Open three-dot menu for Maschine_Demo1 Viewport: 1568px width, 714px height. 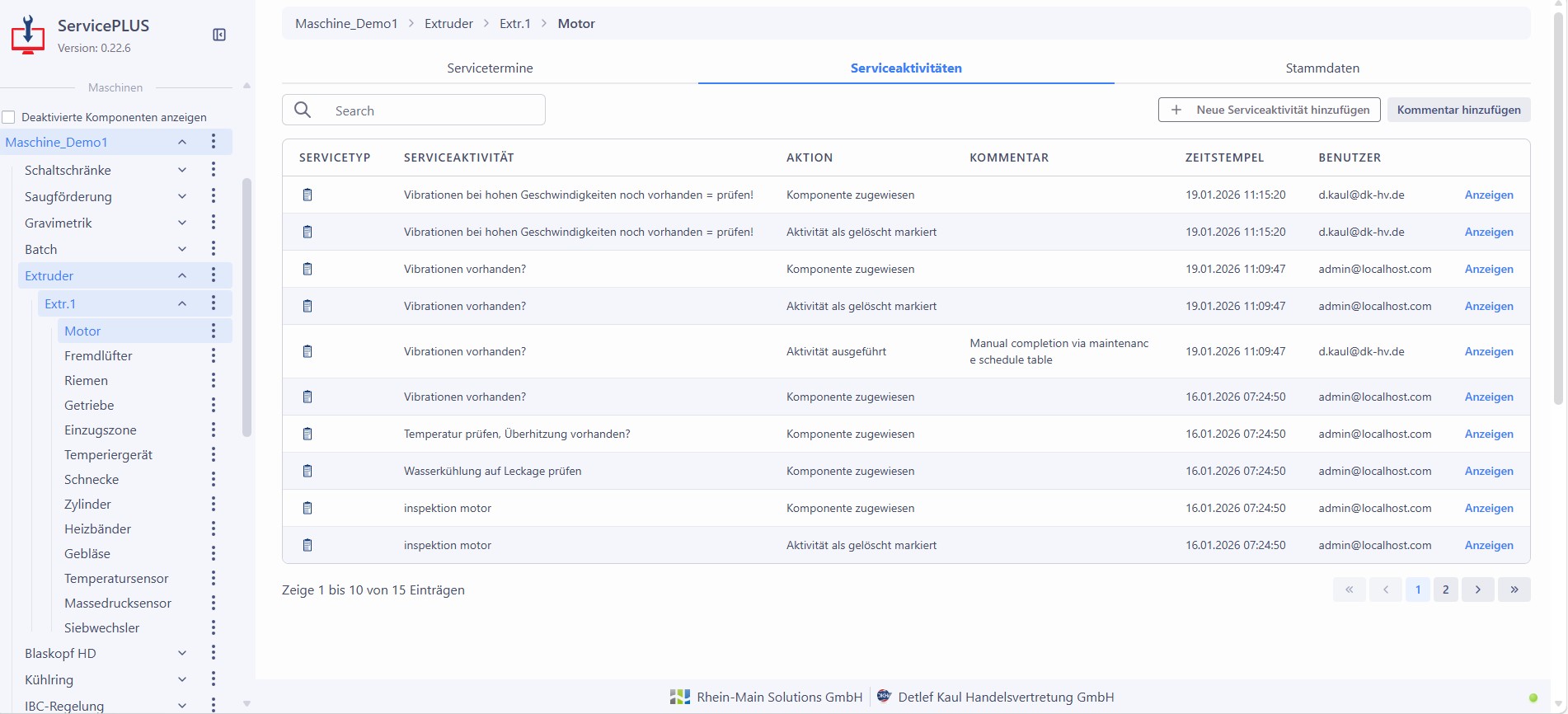coord(214,142)
